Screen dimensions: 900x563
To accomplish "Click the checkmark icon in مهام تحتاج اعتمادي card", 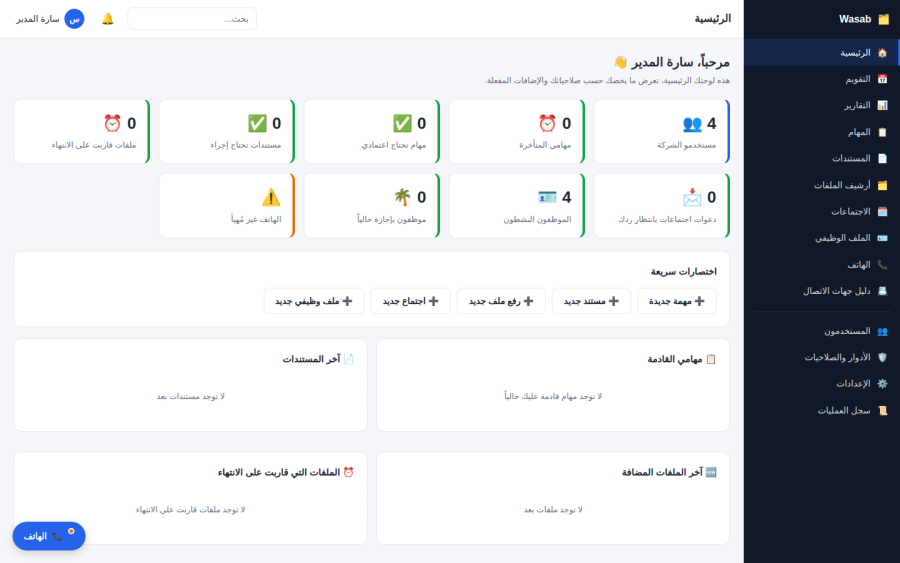I will (402, 123).
